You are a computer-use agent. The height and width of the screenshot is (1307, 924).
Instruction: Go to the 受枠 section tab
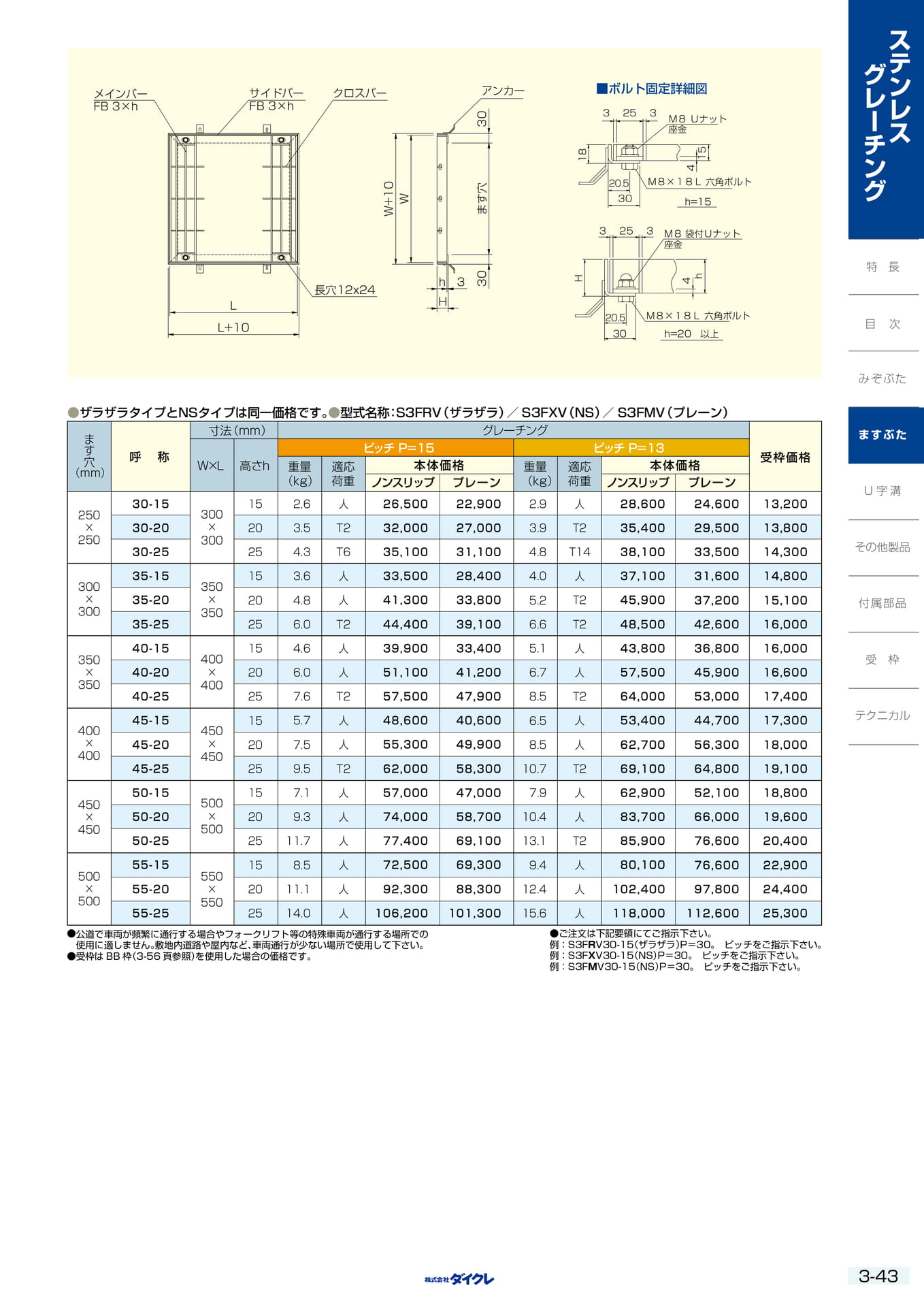(x=882, y=660)
